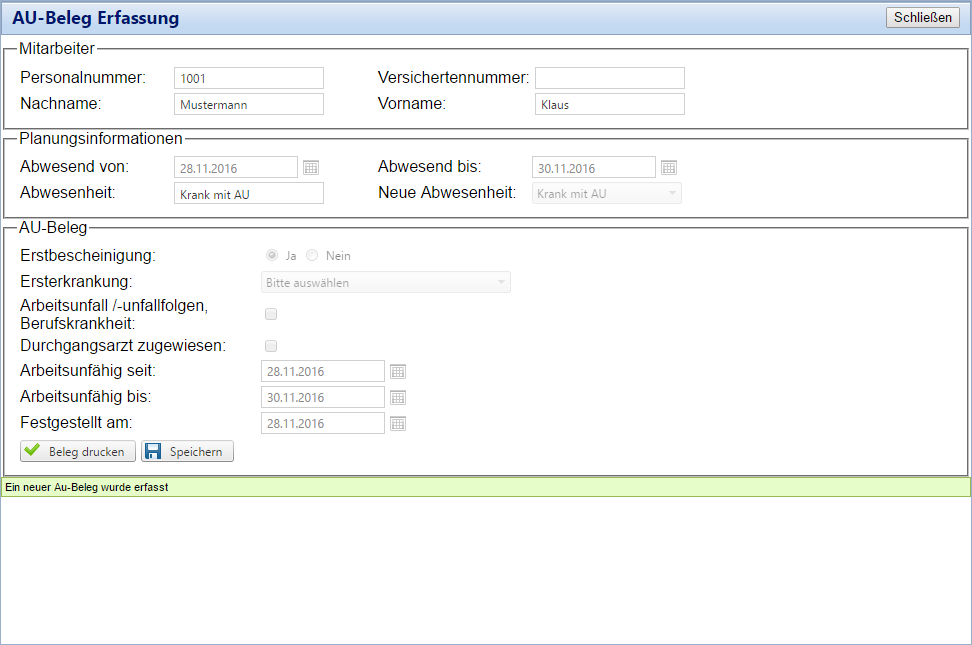Viewport: 972px width, 645px height.
Task: Click Arbeitsunfähig seit date field
Action: pos(322,371)
